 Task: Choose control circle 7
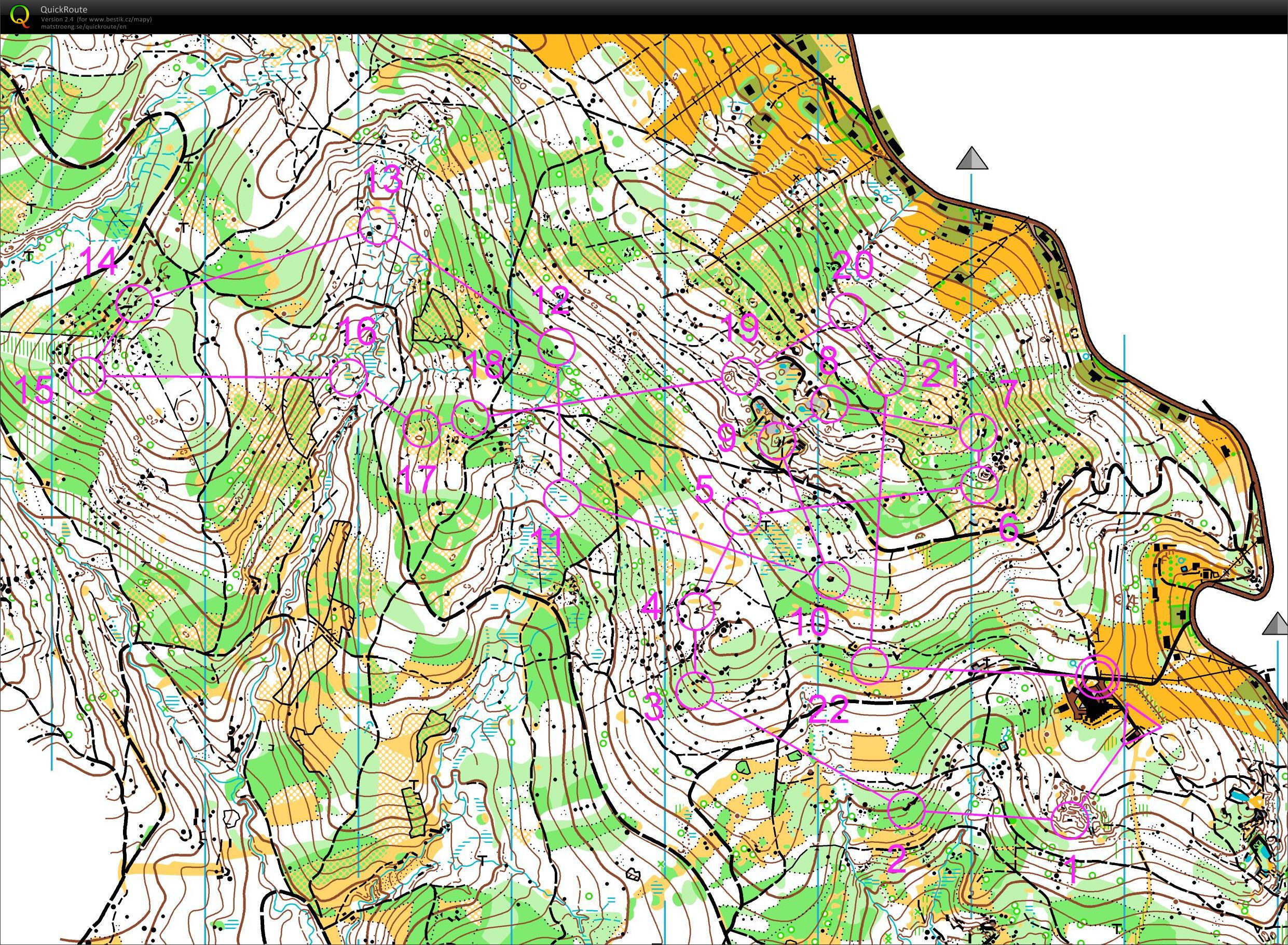[x=979, y=432]
